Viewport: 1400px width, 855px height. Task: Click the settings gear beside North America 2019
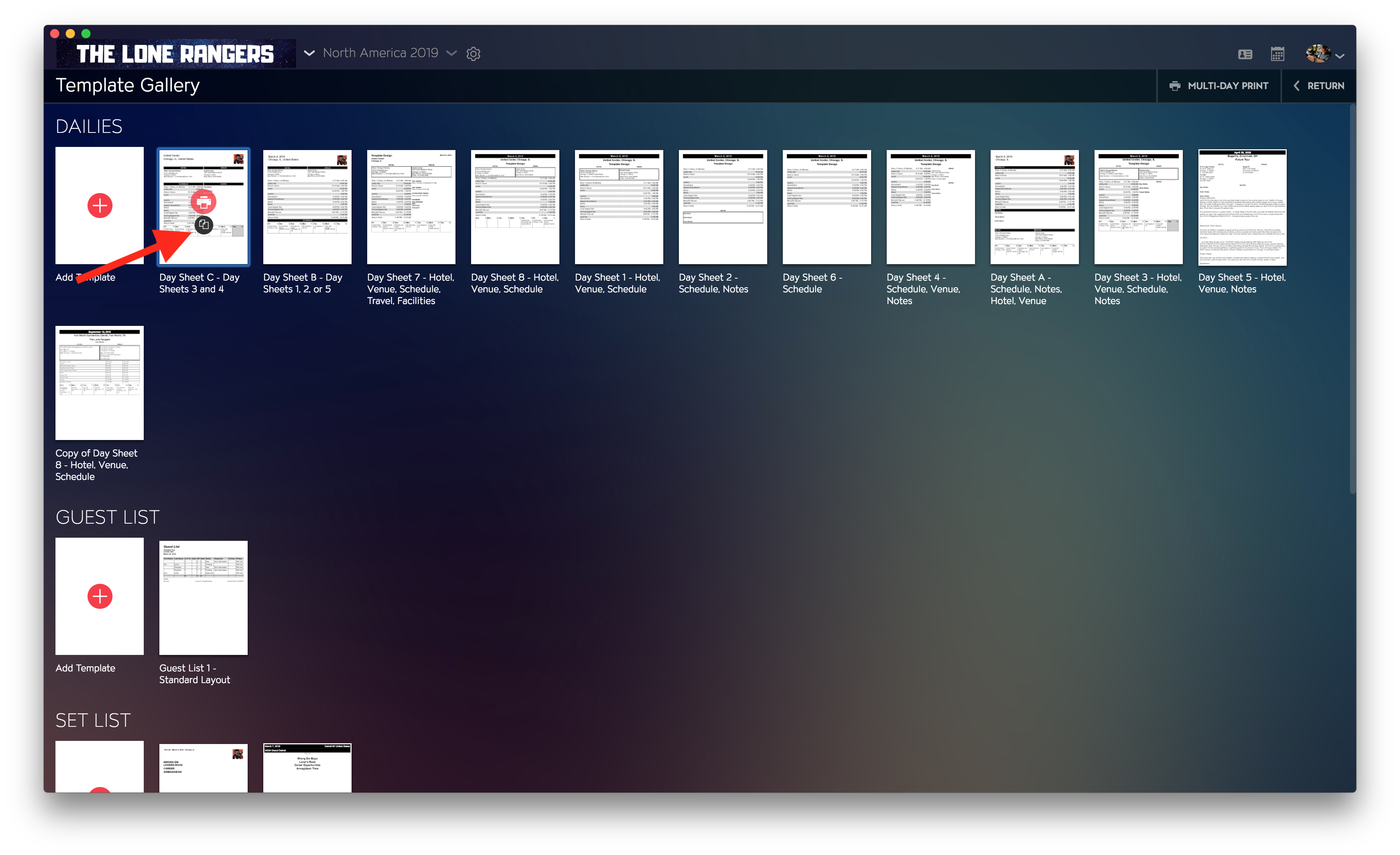coord(473,54)
